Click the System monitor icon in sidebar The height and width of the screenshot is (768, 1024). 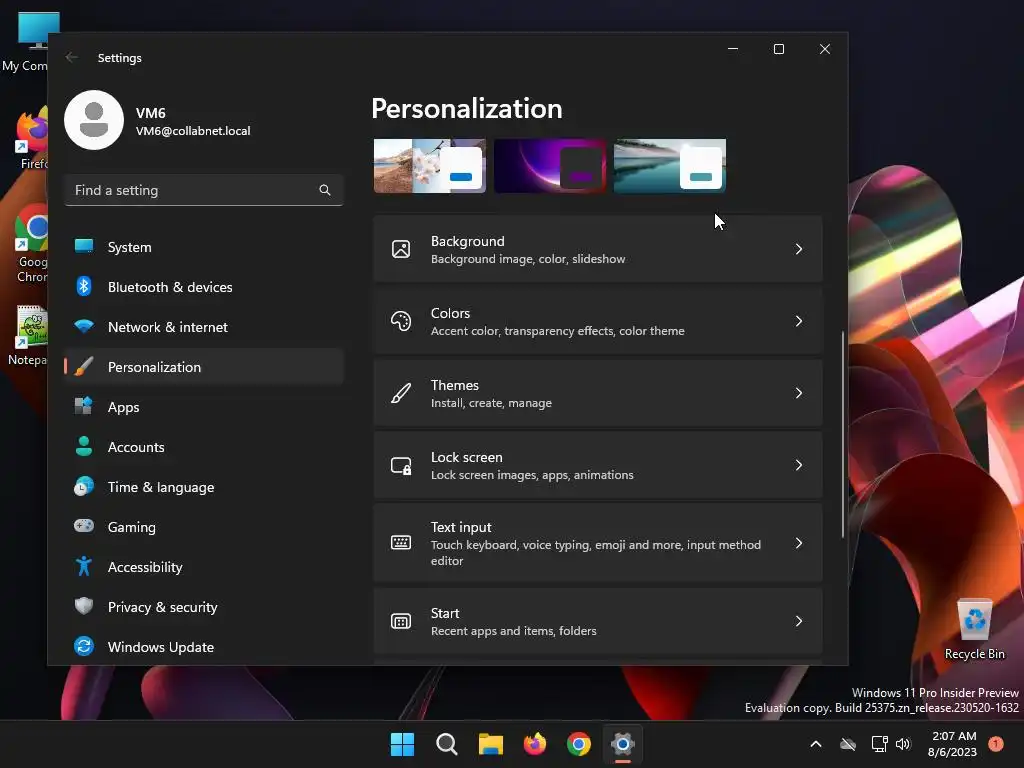tap(84, 246)
